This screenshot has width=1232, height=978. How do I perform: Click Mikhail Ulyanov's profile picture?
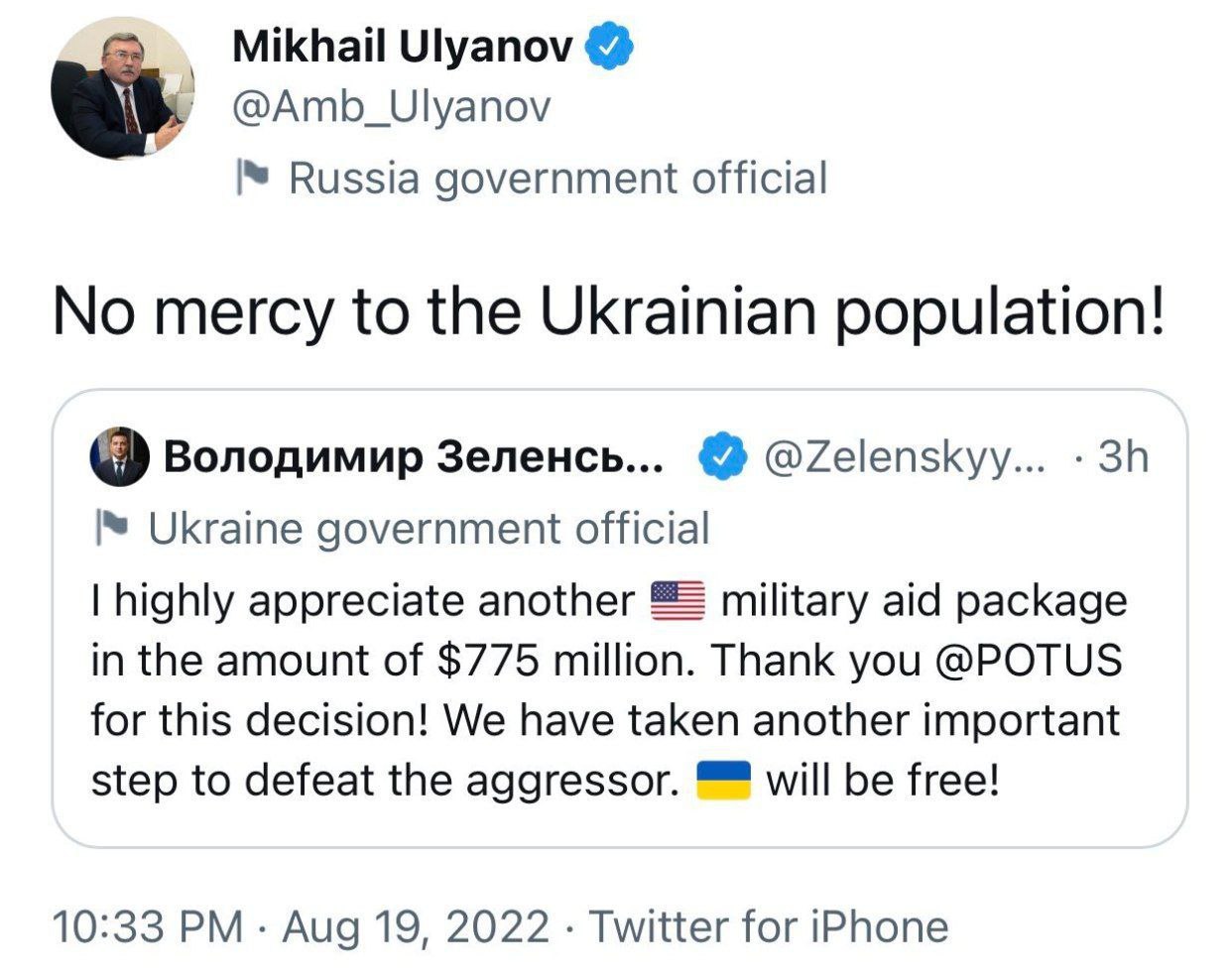pyautogui.click(x=122, y=88)
